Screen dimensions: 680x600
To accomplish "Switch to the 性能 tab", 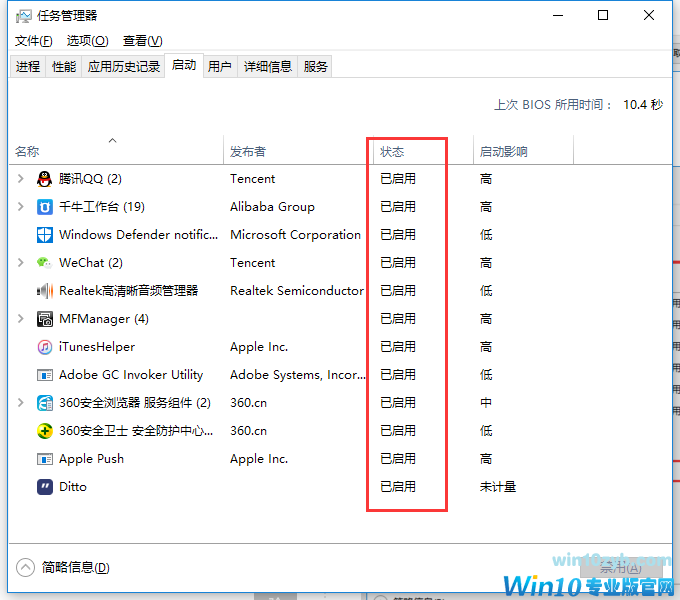I will point(64,67).
